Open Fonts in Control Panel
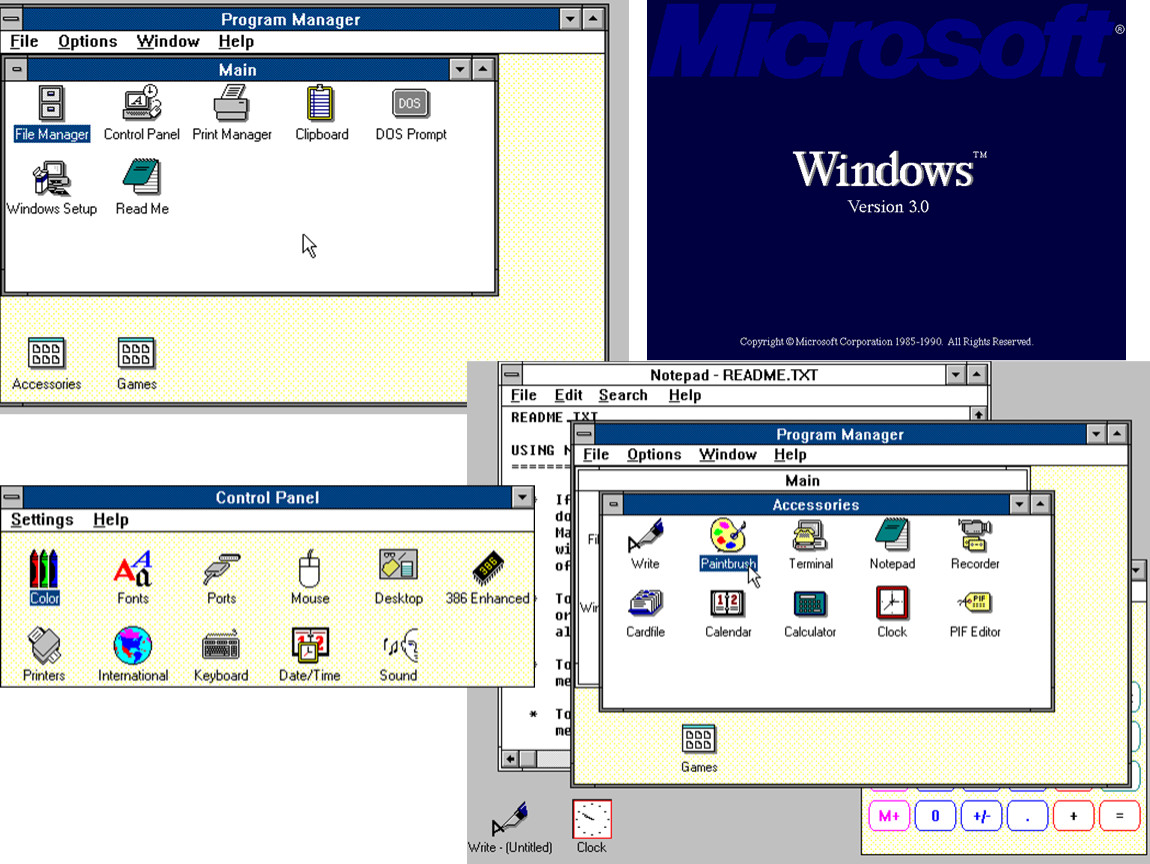This screenshot has width=1150, height=864. click(133, 577)
